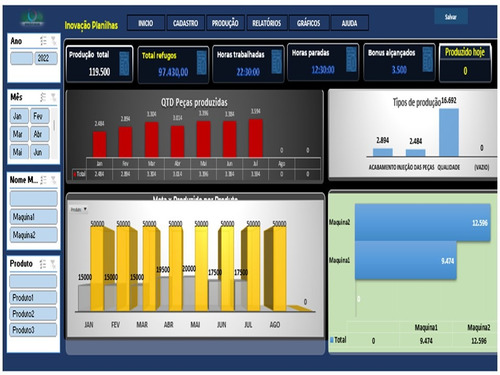Viewport: 500px width, 375px height.
Task: Clear filter icon in Produto slicer
Action: click(x=53, y=264)
